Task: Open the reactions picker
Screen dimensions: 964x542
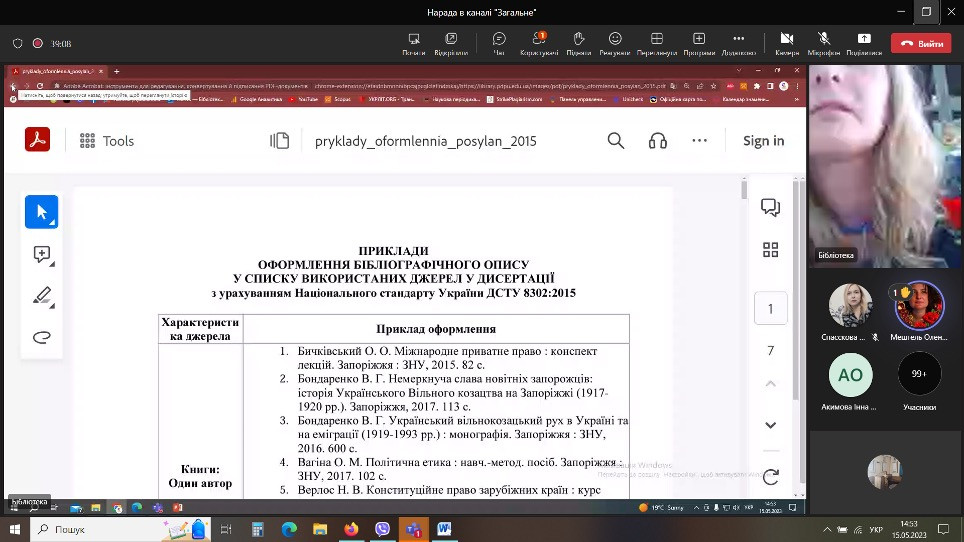Action: coord(615,42)
